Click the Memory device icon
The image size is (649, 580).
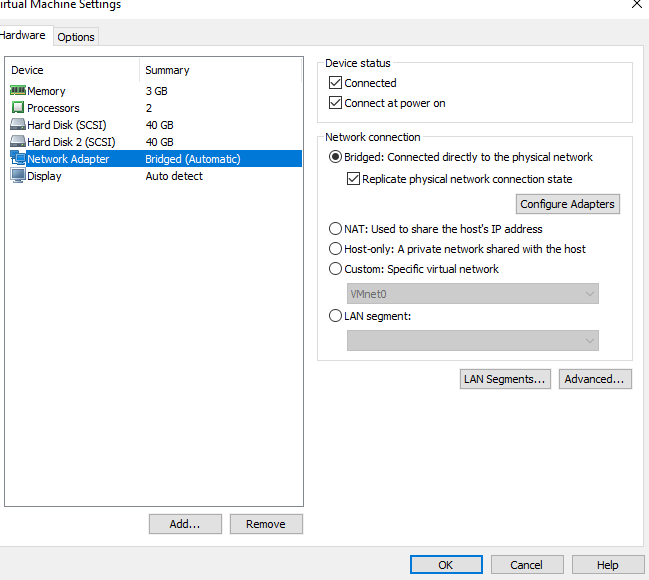coord(18,90)
